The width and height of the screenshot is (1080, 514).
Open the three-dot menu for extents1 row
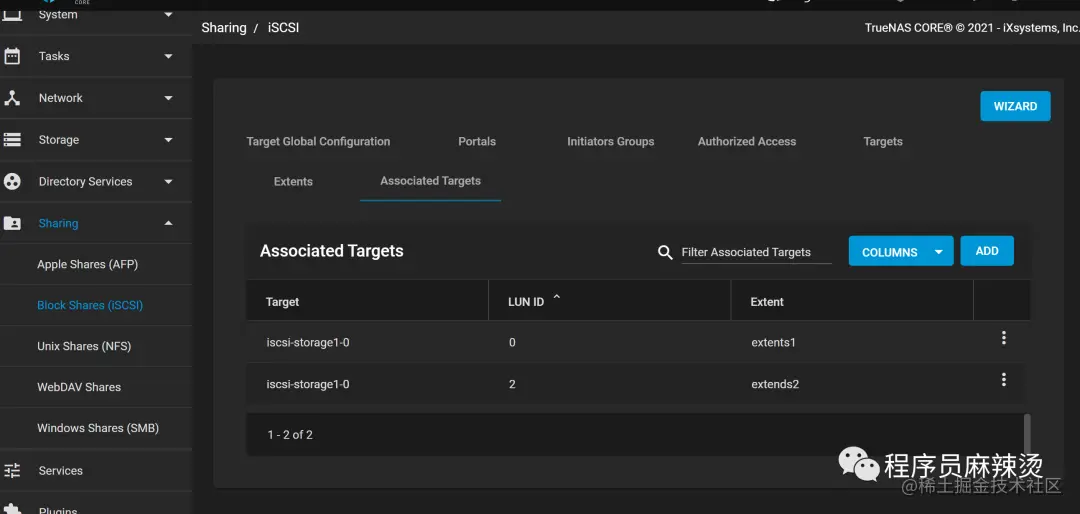tap(1004, 338)
